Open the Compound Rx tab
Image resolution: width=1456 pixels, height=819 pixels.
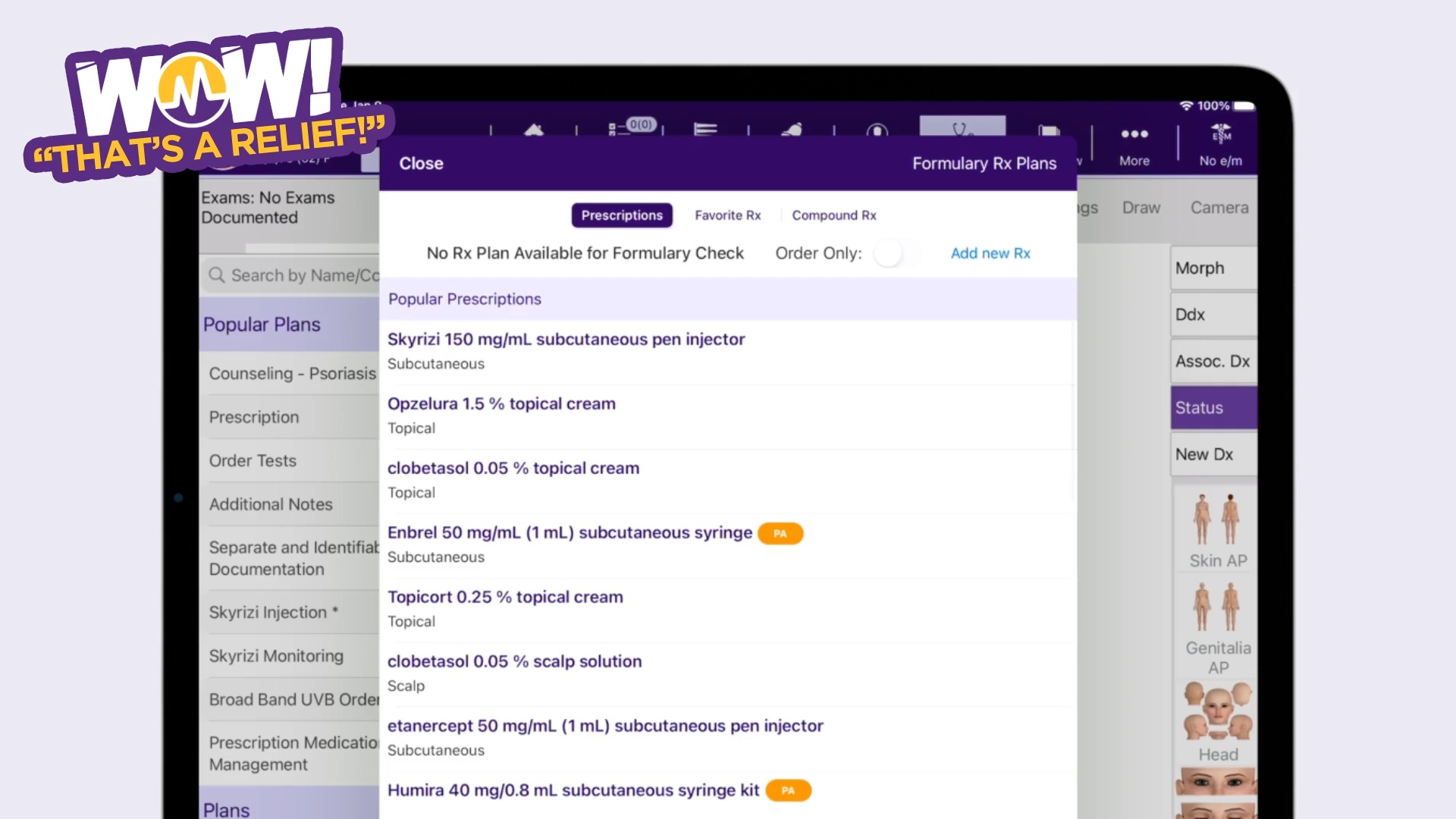pyautogui.click(x=834, y=215)
